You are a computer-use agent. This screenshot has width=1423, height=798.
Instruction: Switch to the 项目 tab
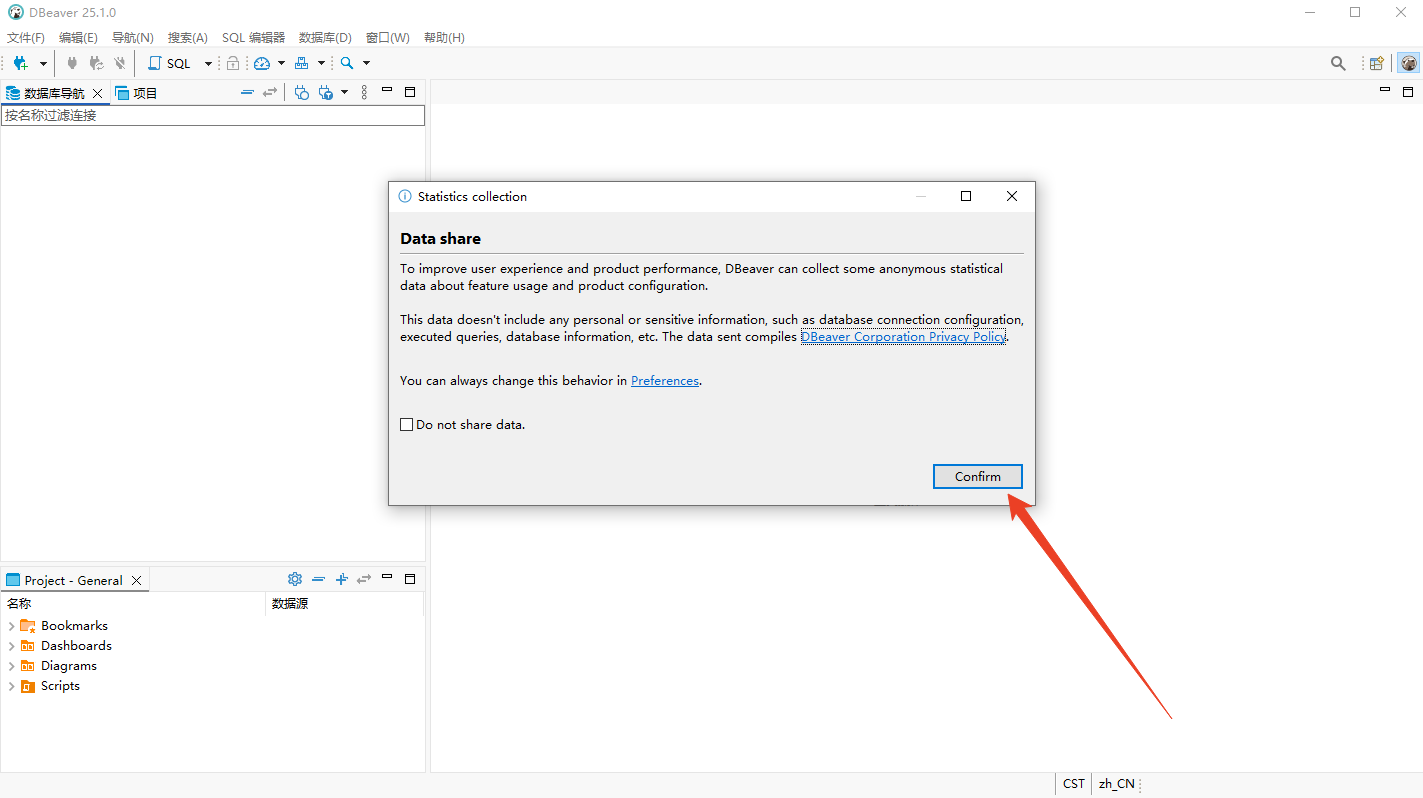[x=138, y=93]
